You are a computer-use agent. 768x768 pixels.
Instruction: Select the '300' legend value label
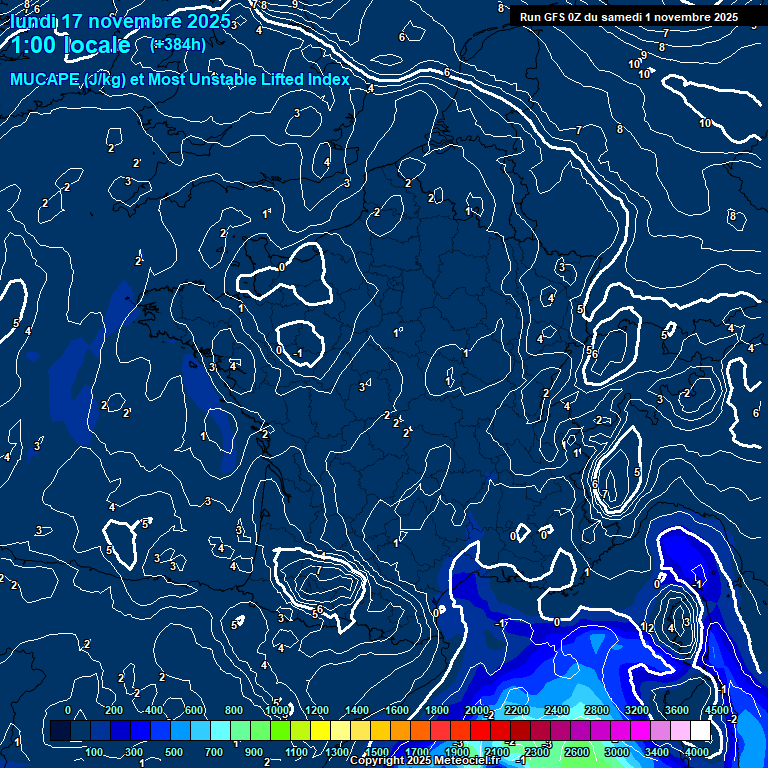[134, 752]
